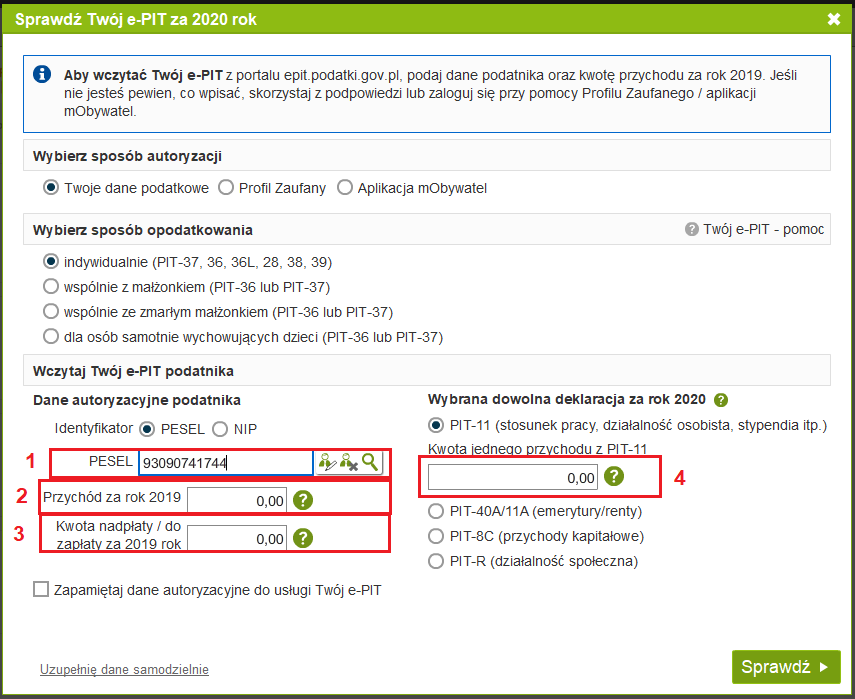Choose Aplikacja mObywatel authorization option

pyautogui.click(x=346, y=187)
